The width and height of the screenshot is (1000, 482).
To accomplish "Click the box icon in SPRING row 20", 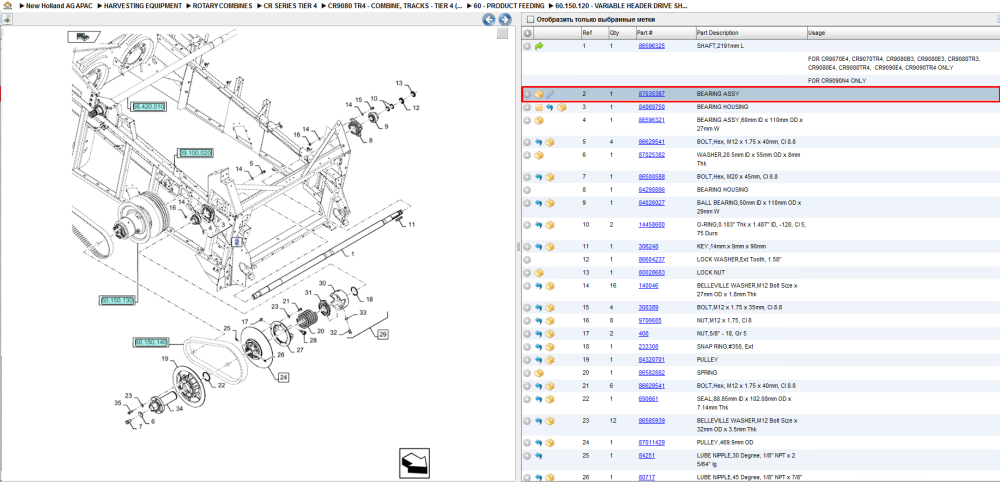I will (539, 372).
